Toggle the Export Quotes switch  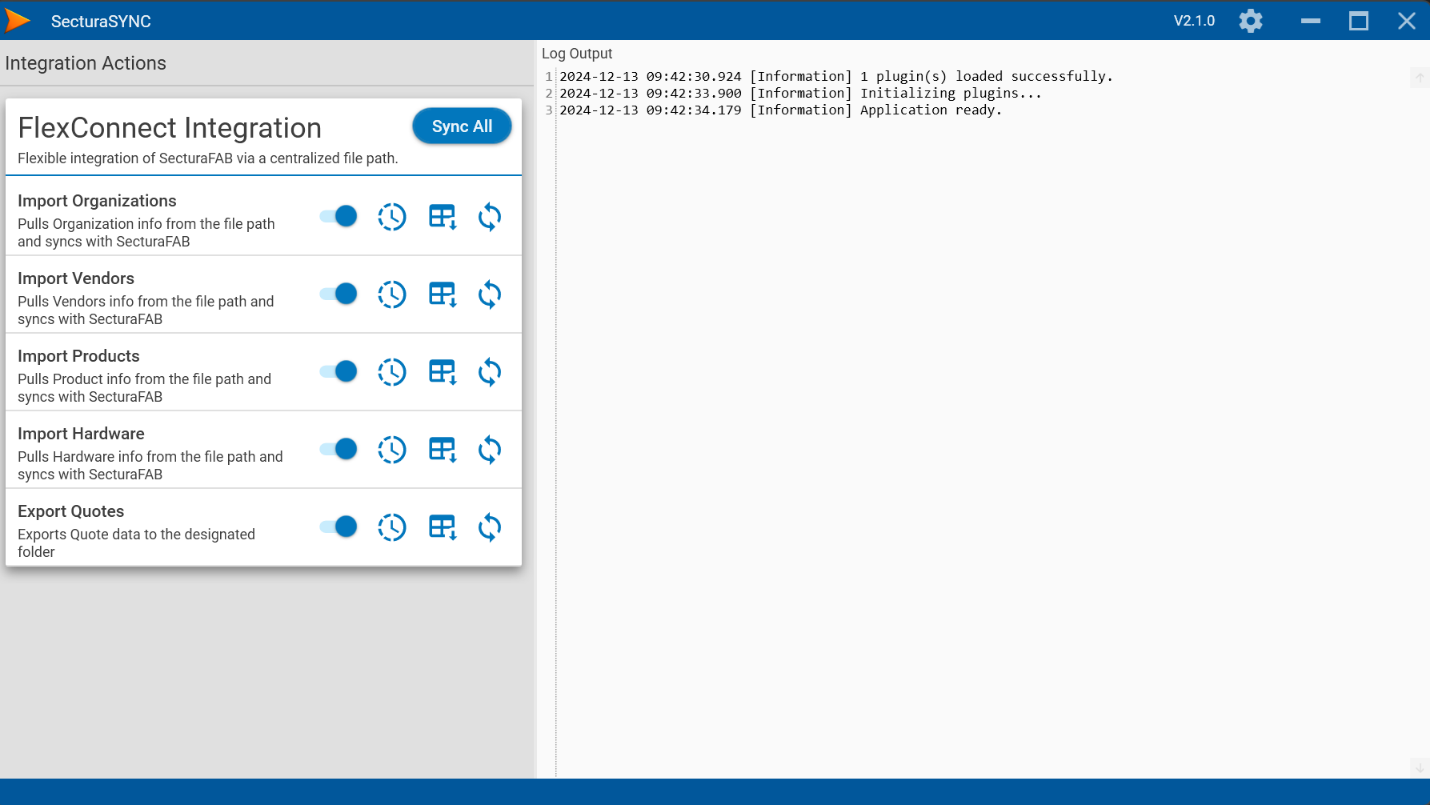pyautogui.click(x=339, y=527)
